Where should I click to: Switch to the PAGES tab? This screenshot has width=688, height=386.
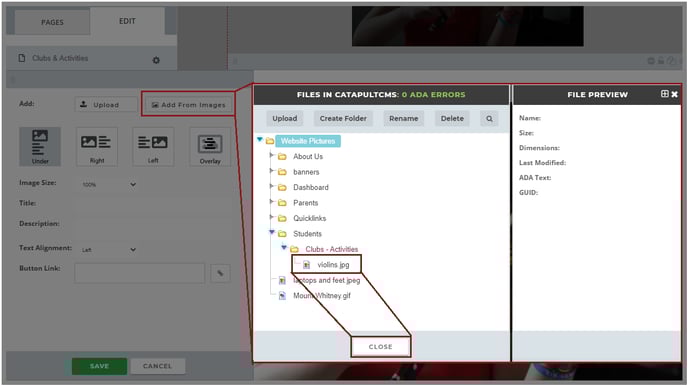[x=52, y=22]
